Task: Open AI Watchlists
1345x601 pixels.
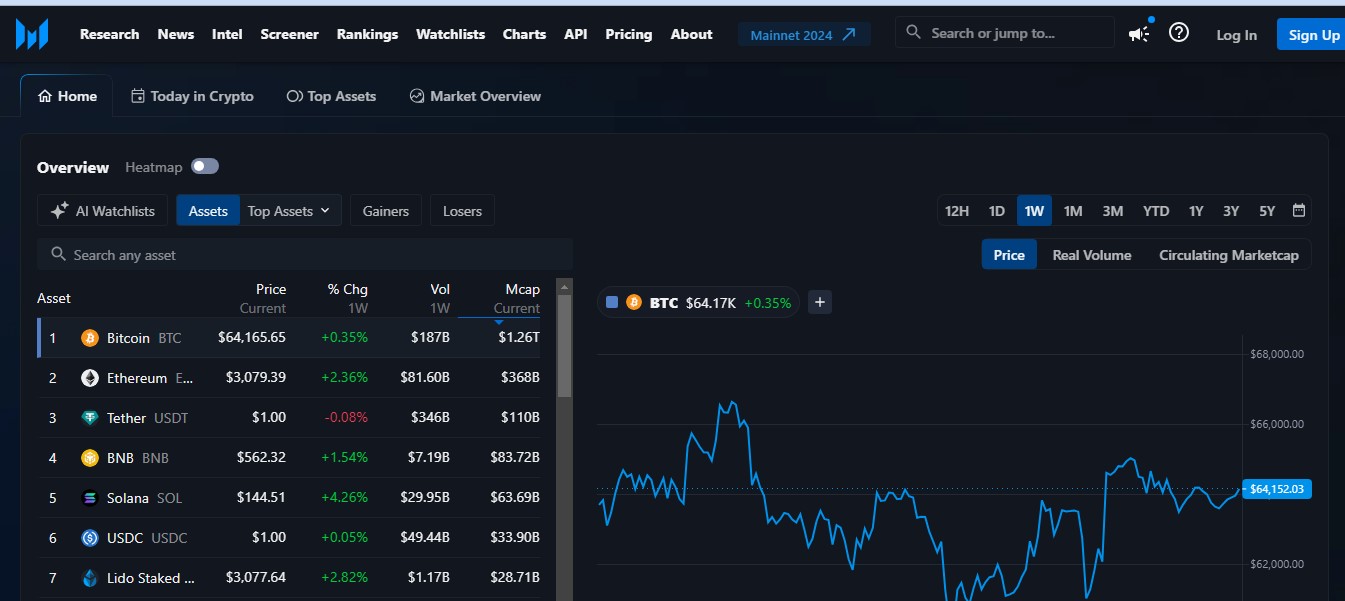Action: coord(102,211)
